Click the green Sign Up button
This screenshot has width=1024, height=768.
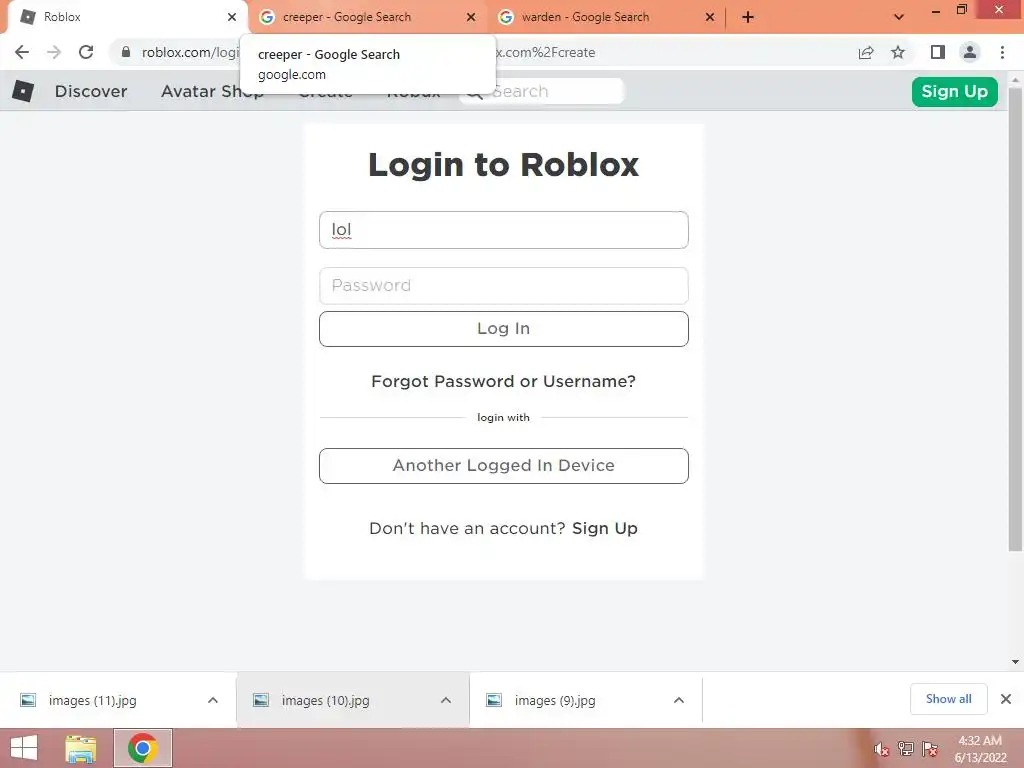(954, 91)
